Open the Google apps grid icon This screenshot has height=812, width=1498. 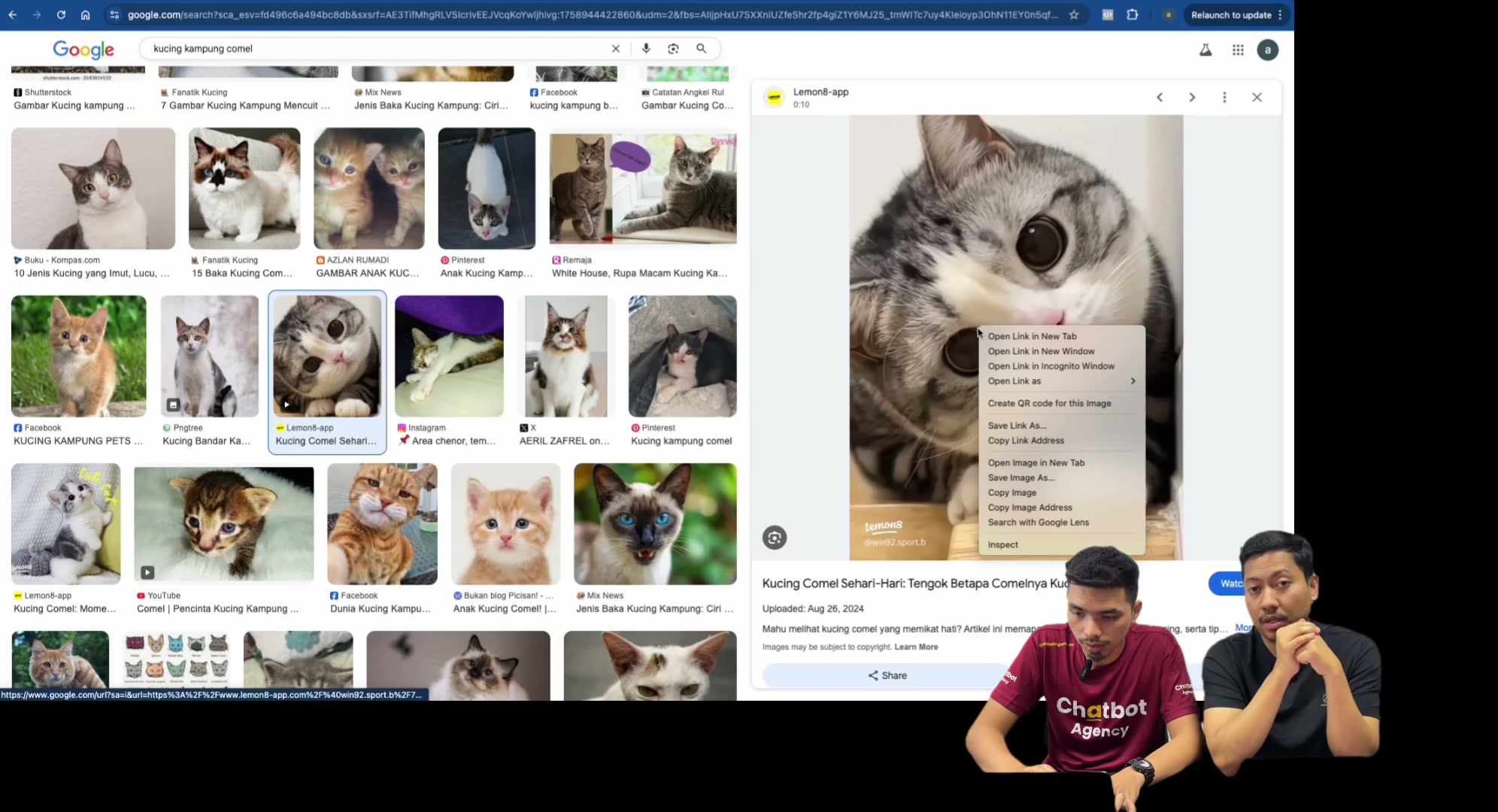pyautogui.click(x=1238, y=50)
